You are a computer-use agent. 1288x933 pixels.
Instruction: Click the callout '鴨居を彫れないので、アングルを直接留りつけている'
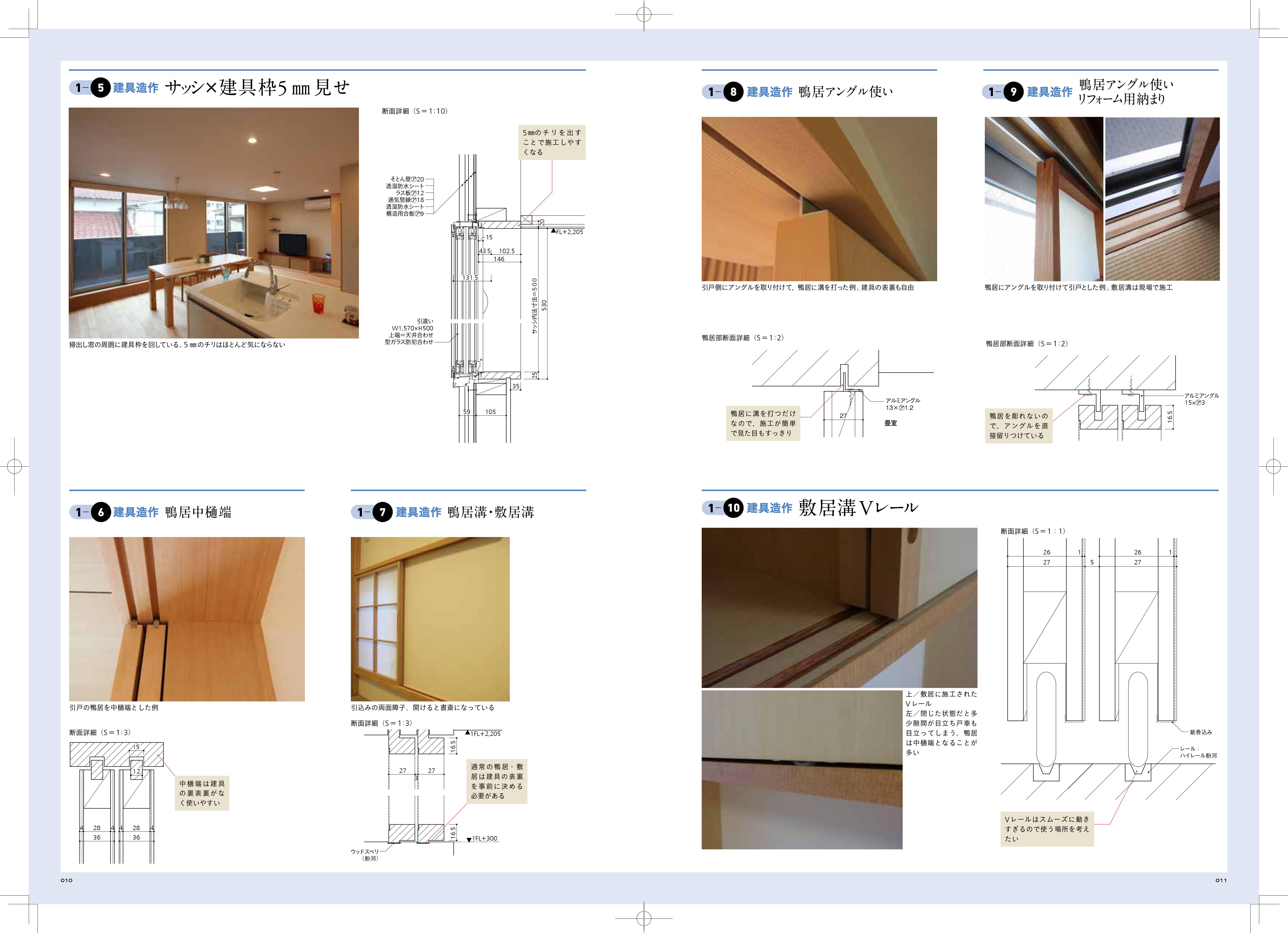1019,426
